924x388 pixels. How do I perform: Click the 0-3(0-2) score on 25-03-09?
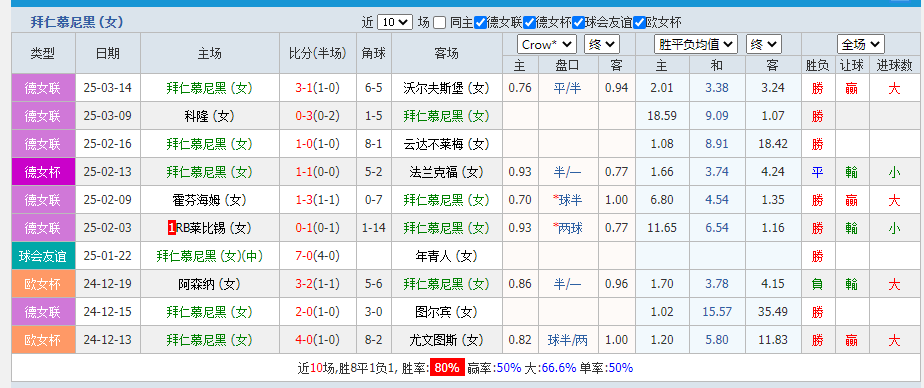(x=318, y=116)
